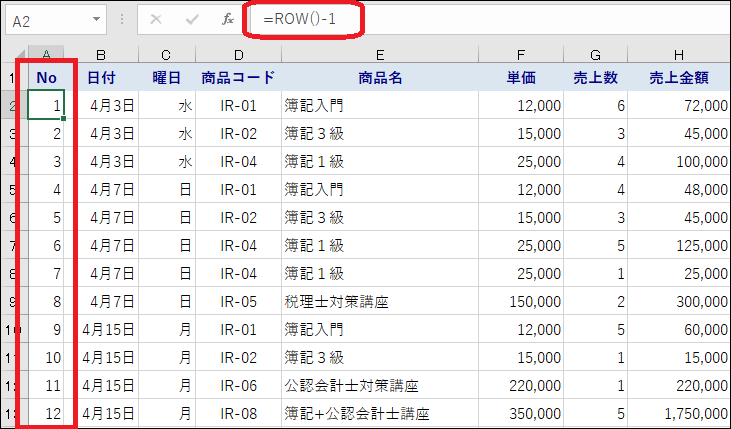
Task: Click the 単価 cell showing 350,000
Action: (x=521, y=412)
